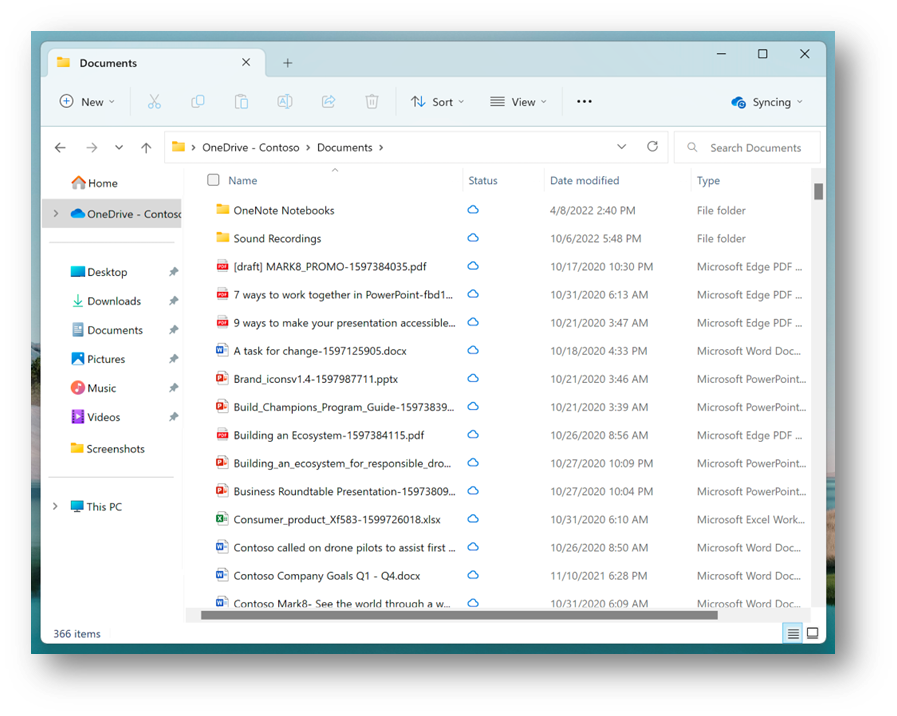This screenshot has width=897, height=716.
Task: Expand the OneDrive - Contoso tree node
Action: click(55, 213)
